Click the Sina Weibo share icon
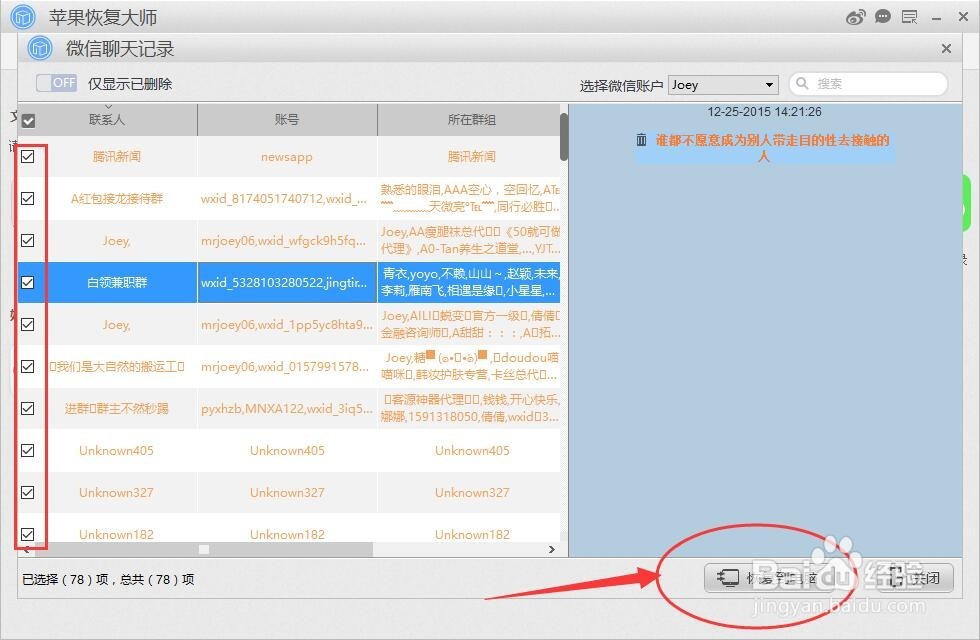 [856, 16]
